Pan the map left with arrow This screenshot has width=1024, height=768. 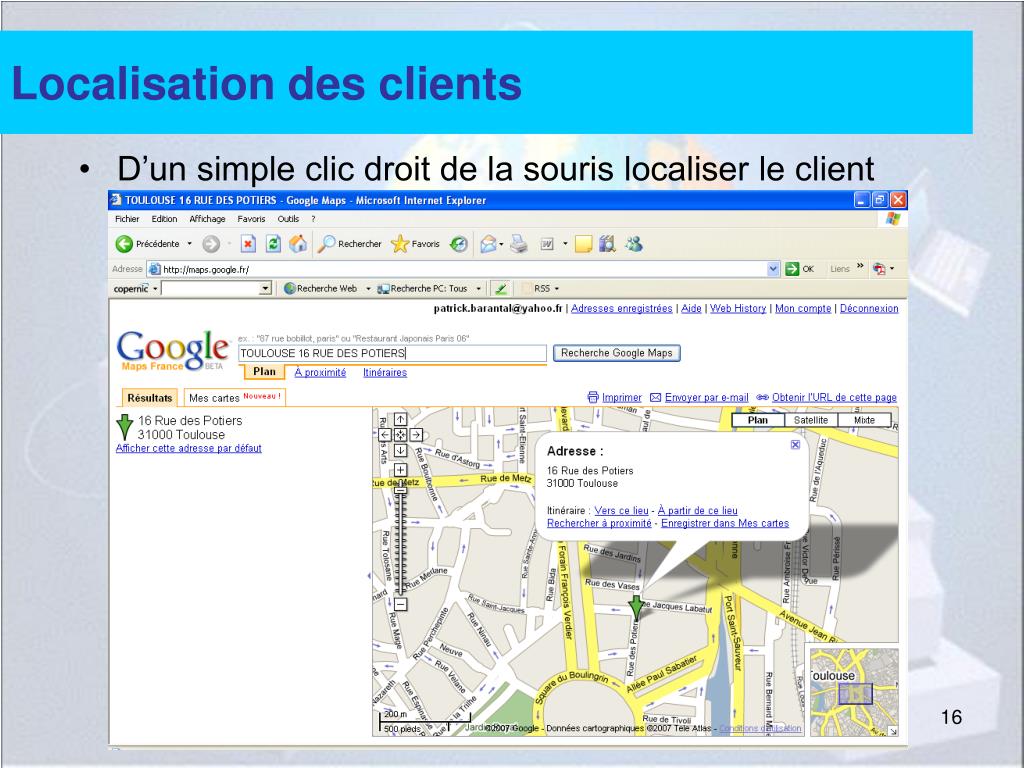[385, 435]
